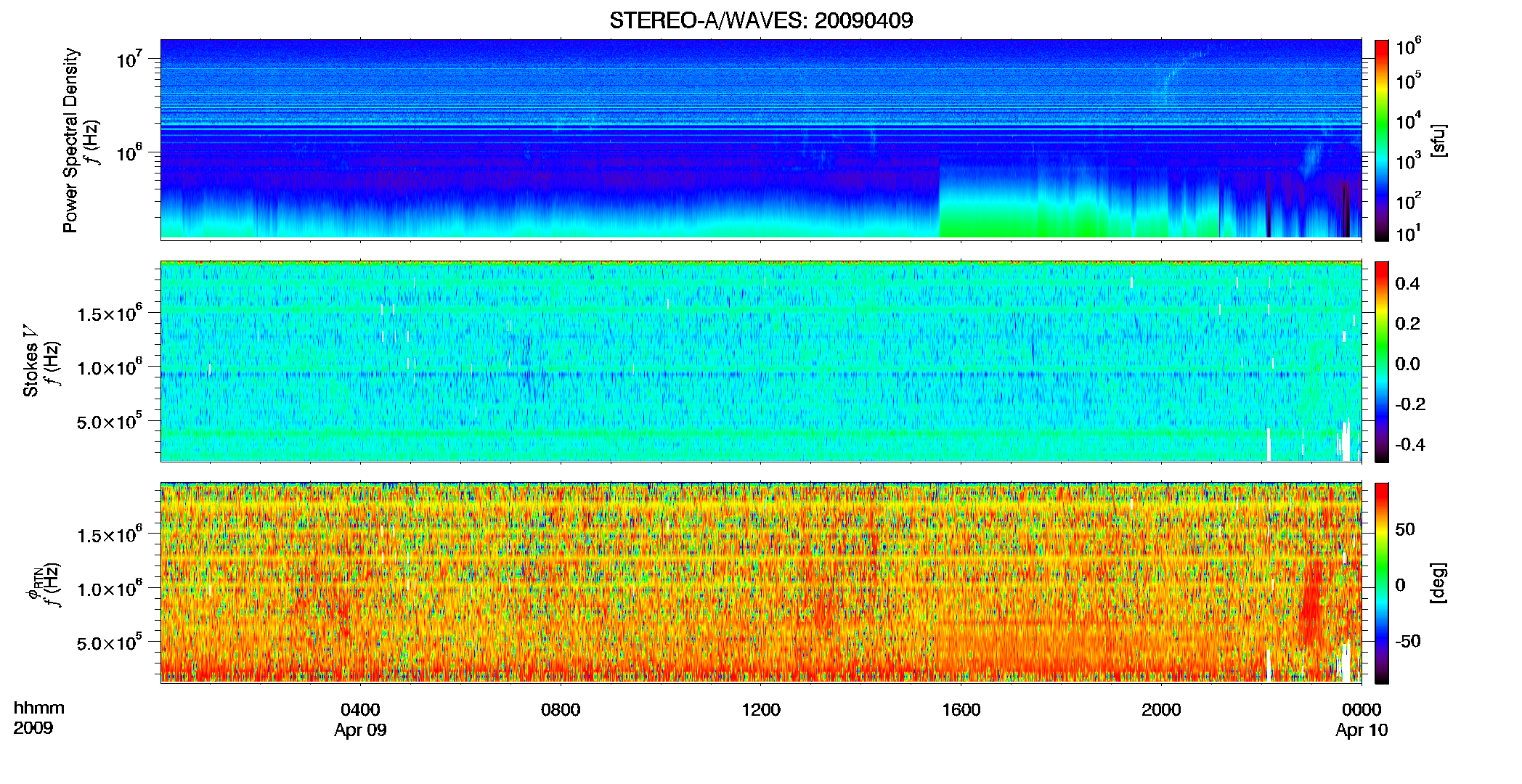The image size is (1522, 784).
Task: Click the 0400 Apr 09 time label
Action: click(360, 719)
